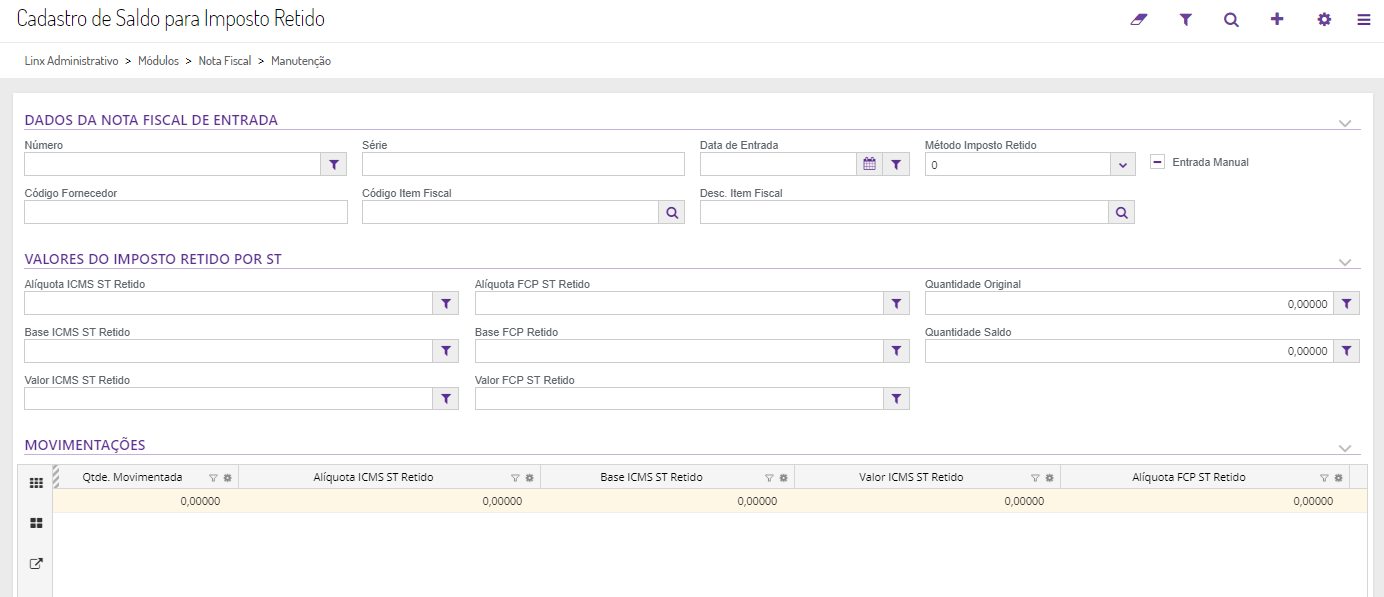The width and height of the screenshot is (1384, 597).
Task: Toggle the Entrada Manual checkbox
Action: pyautogui.click(x=1157, y=162)
